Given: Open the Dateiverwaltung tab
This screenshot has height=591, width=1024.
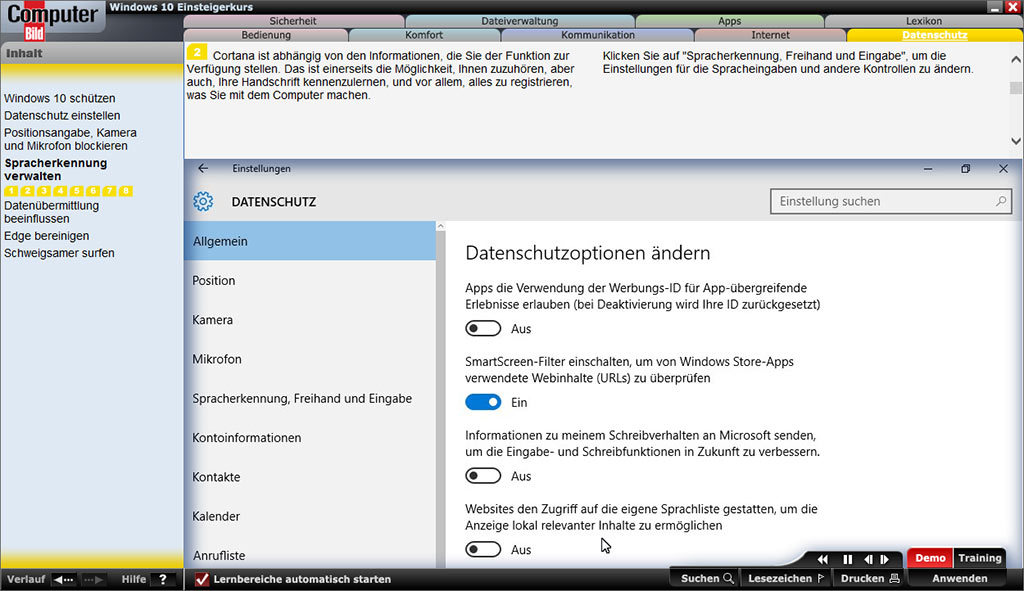Looking at the screenshot, I should 520,21.
